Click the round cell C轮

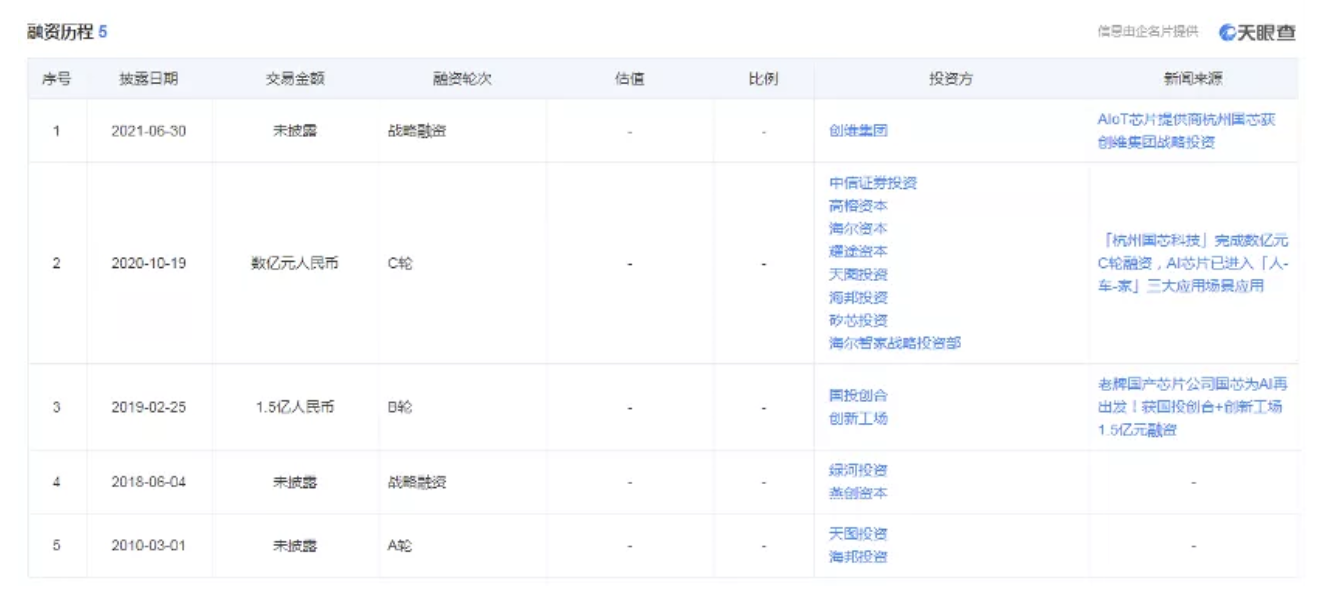click(400, 264)
